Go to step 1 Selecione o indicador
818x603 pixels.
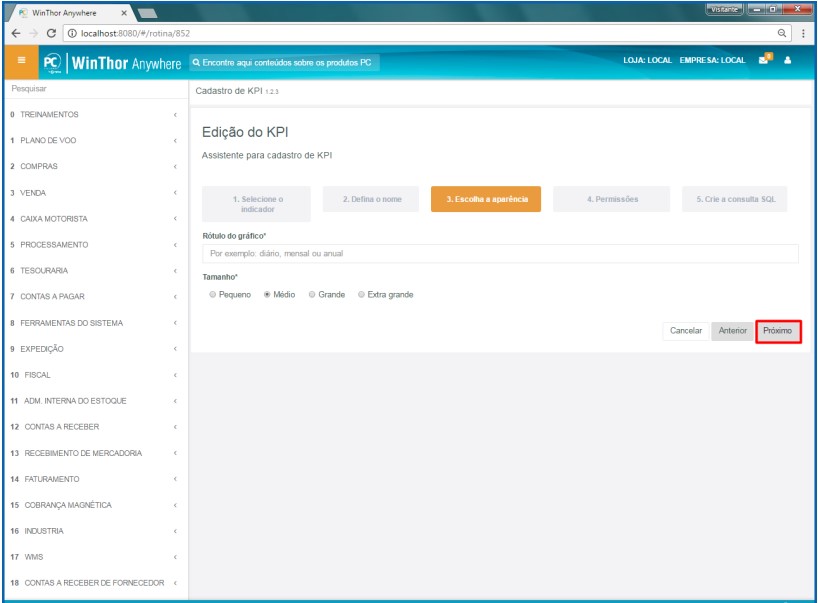point(256,204)
